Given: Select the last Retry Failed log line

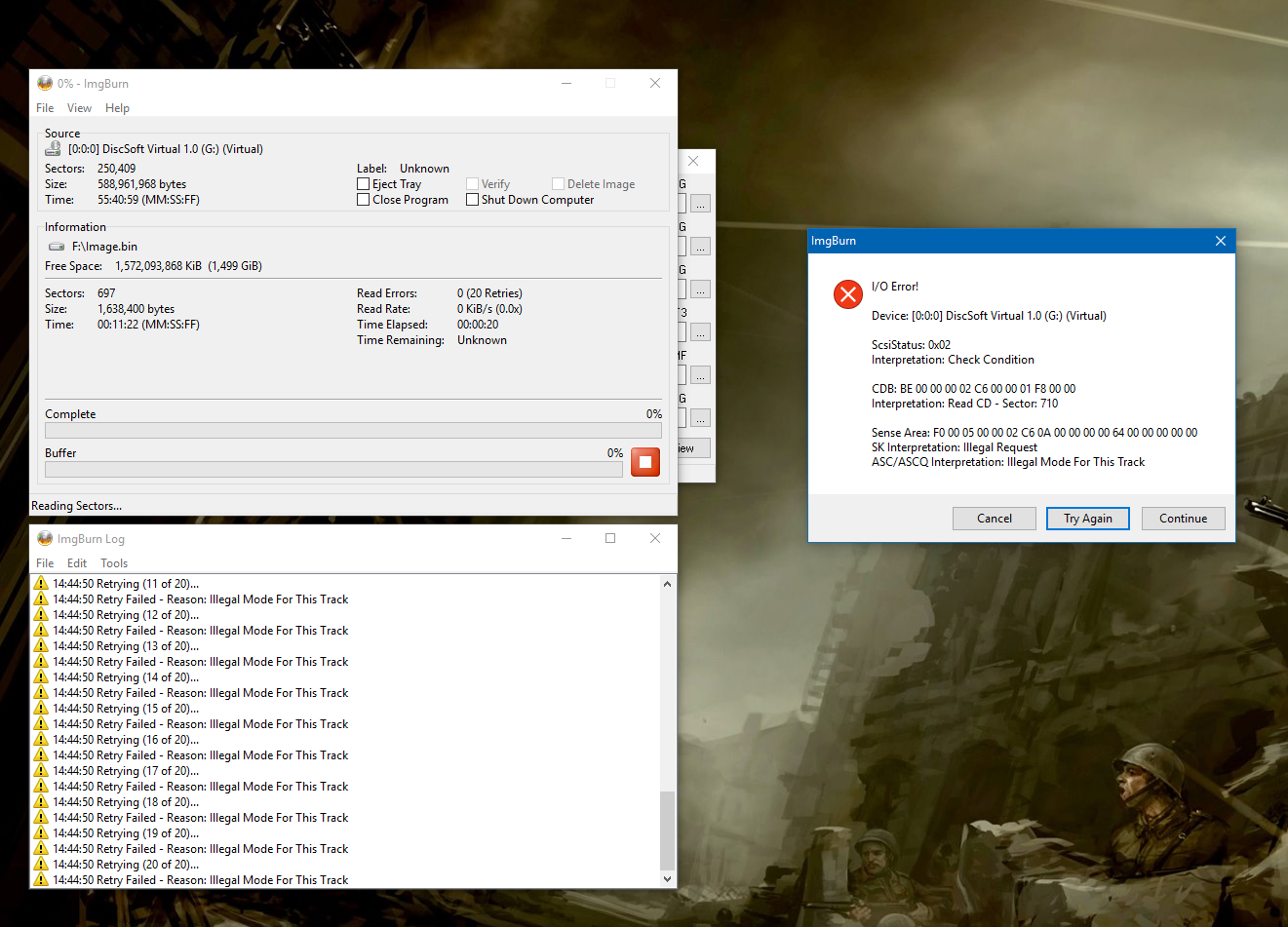Looking at the screenshot, I should pyautogui.click(x=200, y=880).
